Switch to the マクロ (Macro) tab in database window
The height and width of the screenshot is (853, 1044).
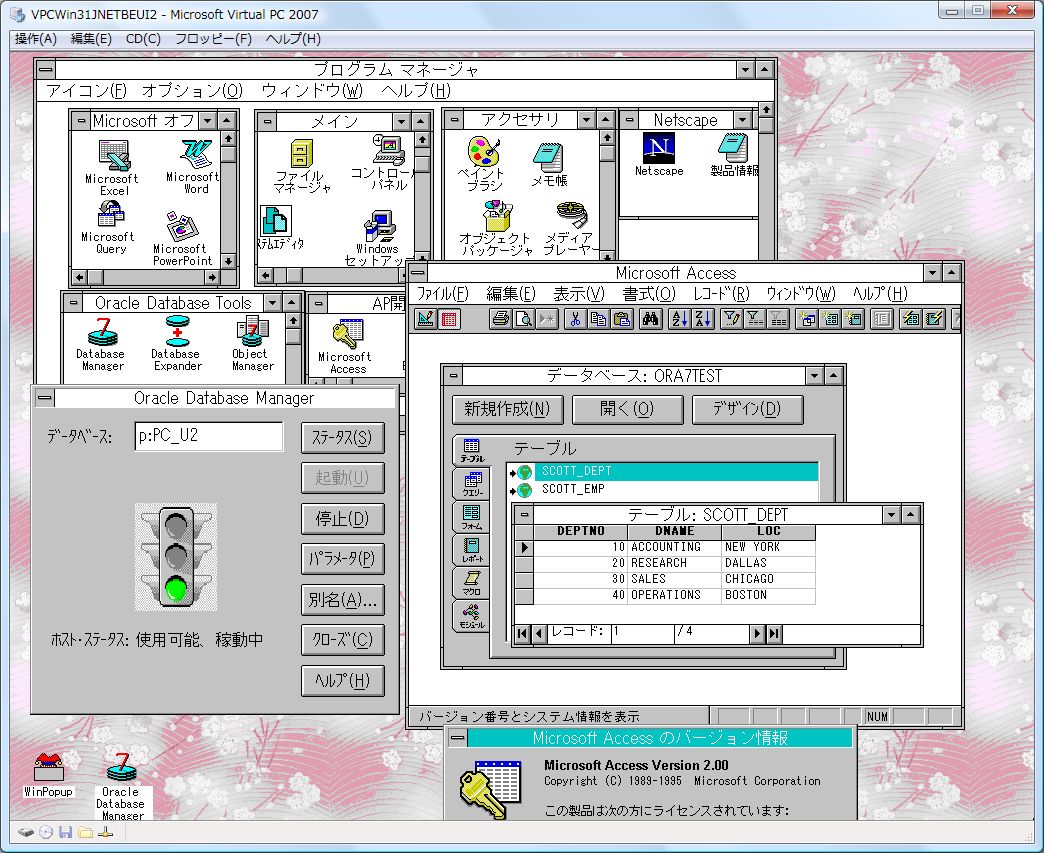472,583
